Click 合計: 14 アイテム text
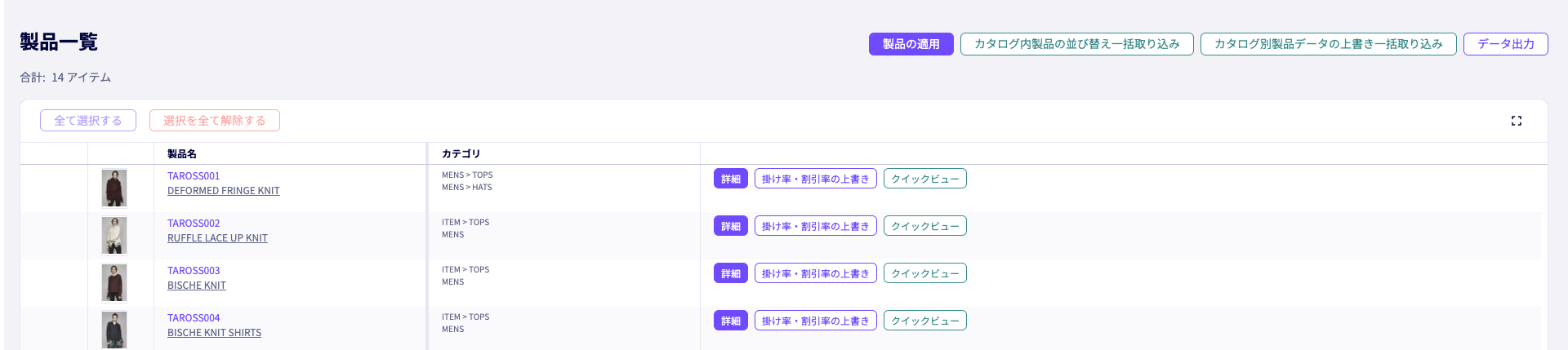Viewport: 1568px width, 350px height. (x=65, y=78)
